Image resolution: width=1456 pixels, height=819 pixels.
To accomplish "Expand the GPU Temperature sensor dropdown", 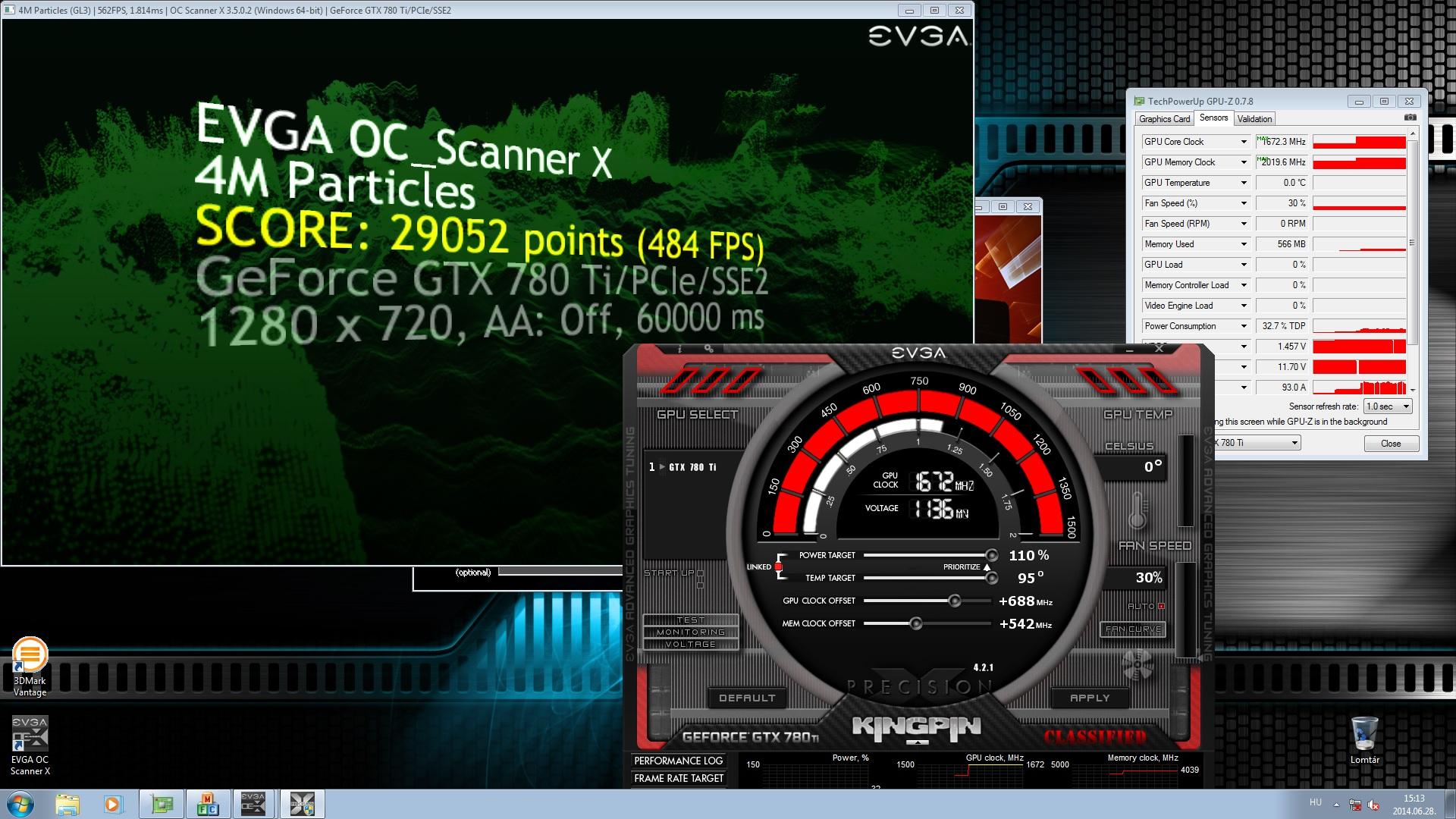I will 1244,183.
